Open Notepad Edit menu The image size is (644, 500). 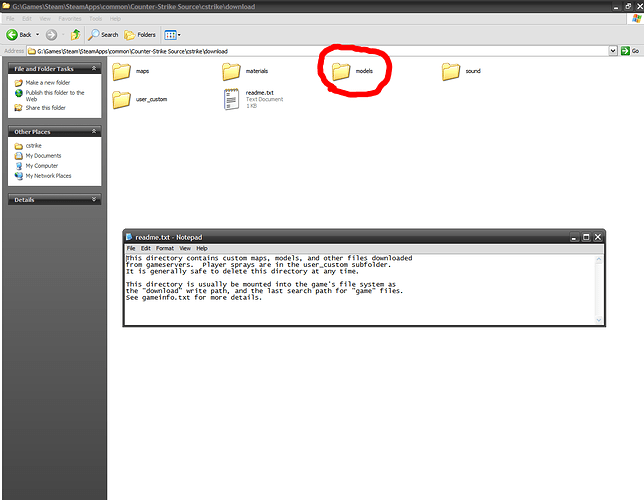coord(146,249)
